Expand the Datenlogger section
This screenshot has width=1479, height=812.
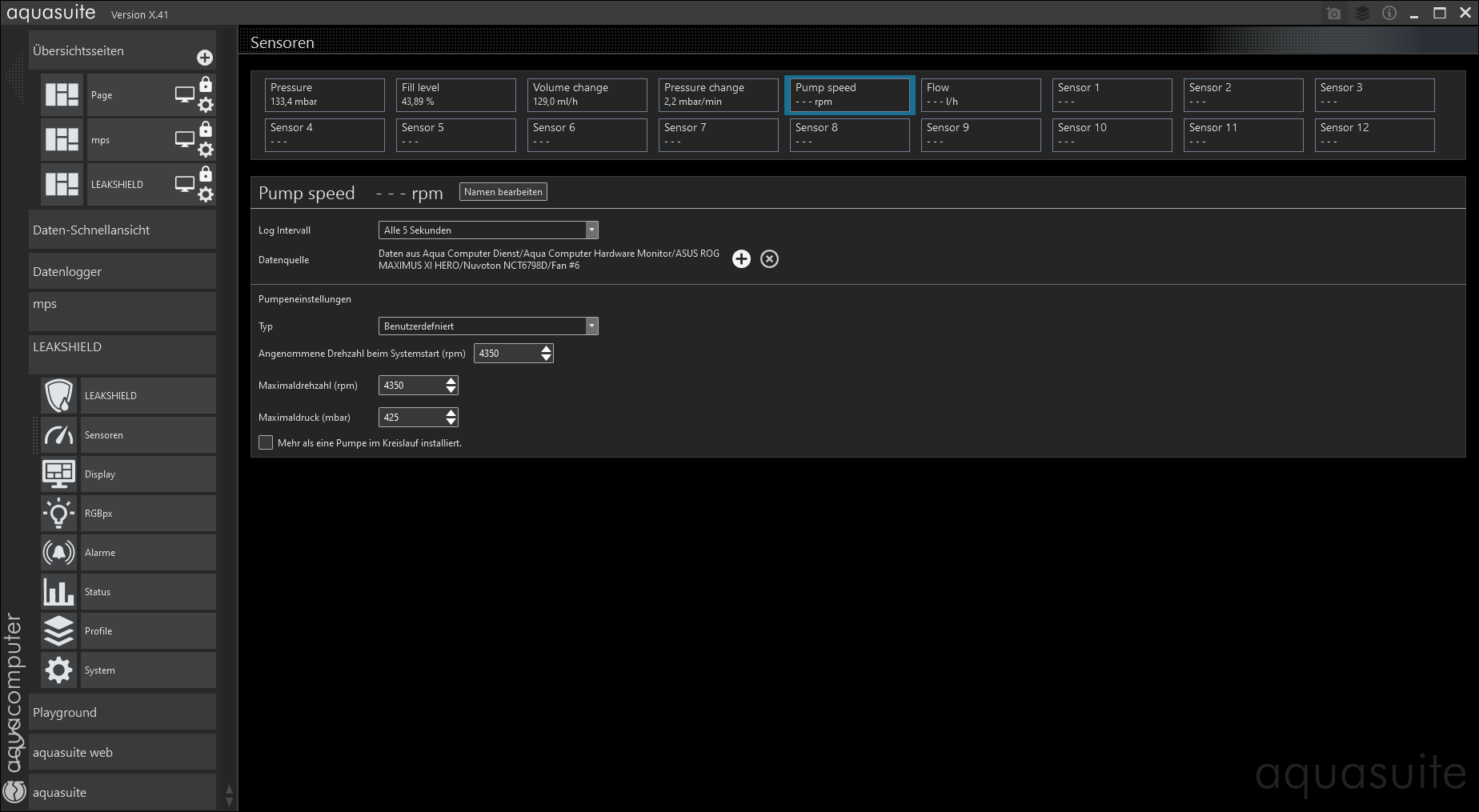tap(122, 272)
